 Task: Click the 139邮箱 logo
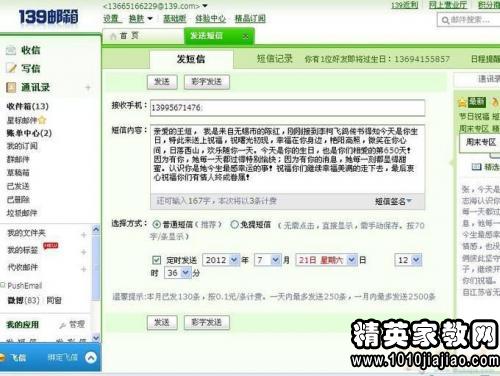click(48, 17)
